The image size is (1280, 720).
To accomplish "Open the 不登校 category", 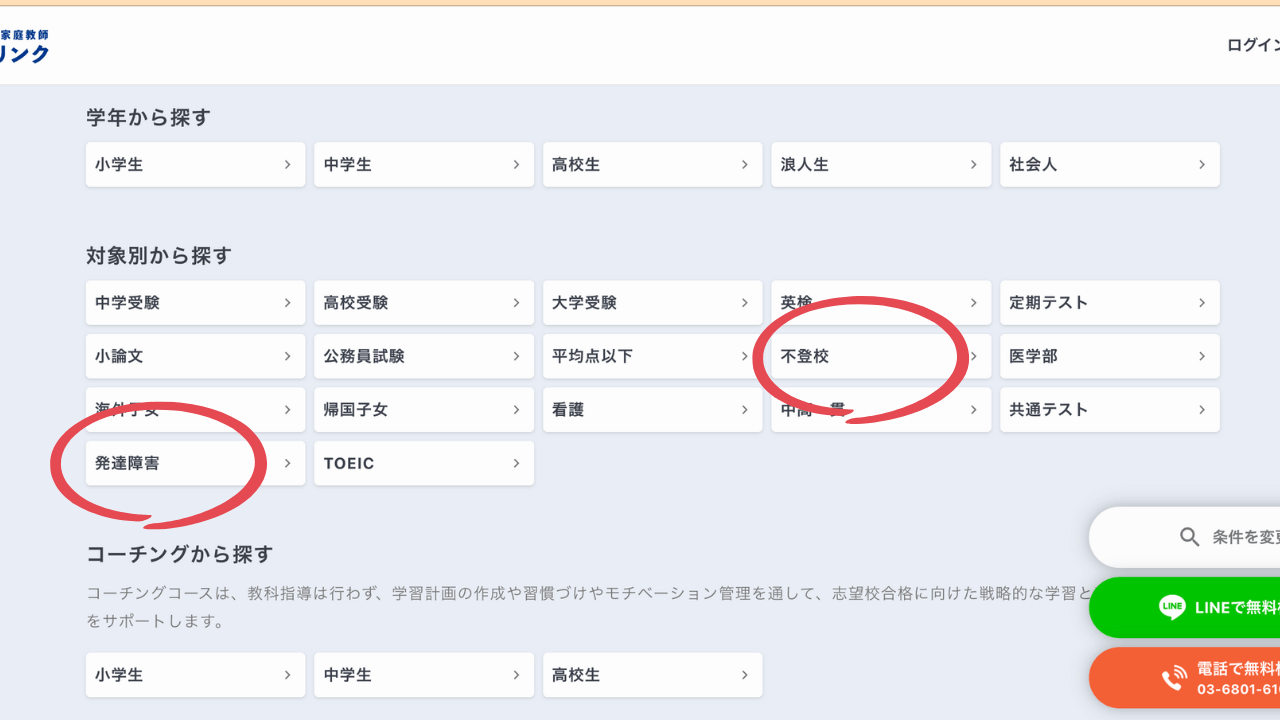I will coord(880,356).
